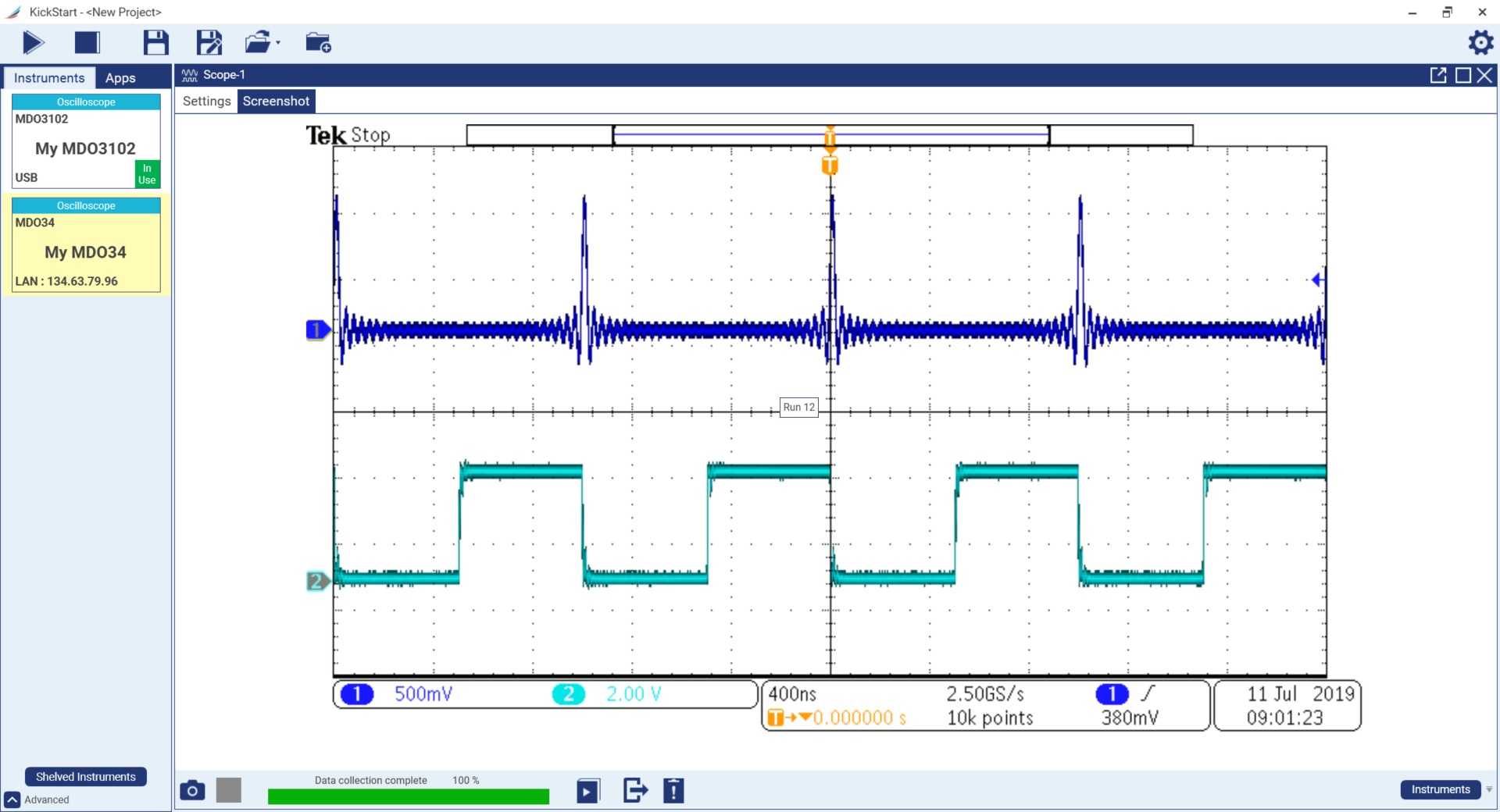Click the green data collection progress bar
Screen dimensions: 1500x812
pos(408,796)
